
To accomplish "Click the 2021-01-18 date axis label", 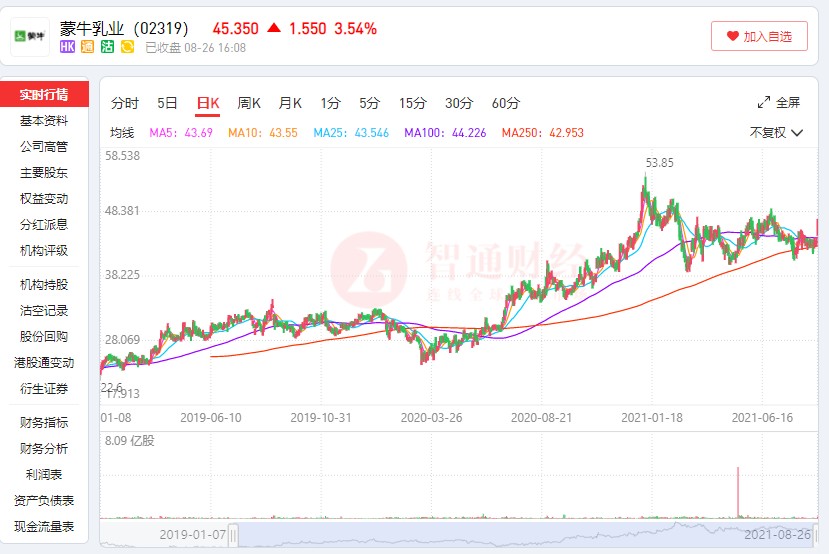I will [x=652, y=418].
